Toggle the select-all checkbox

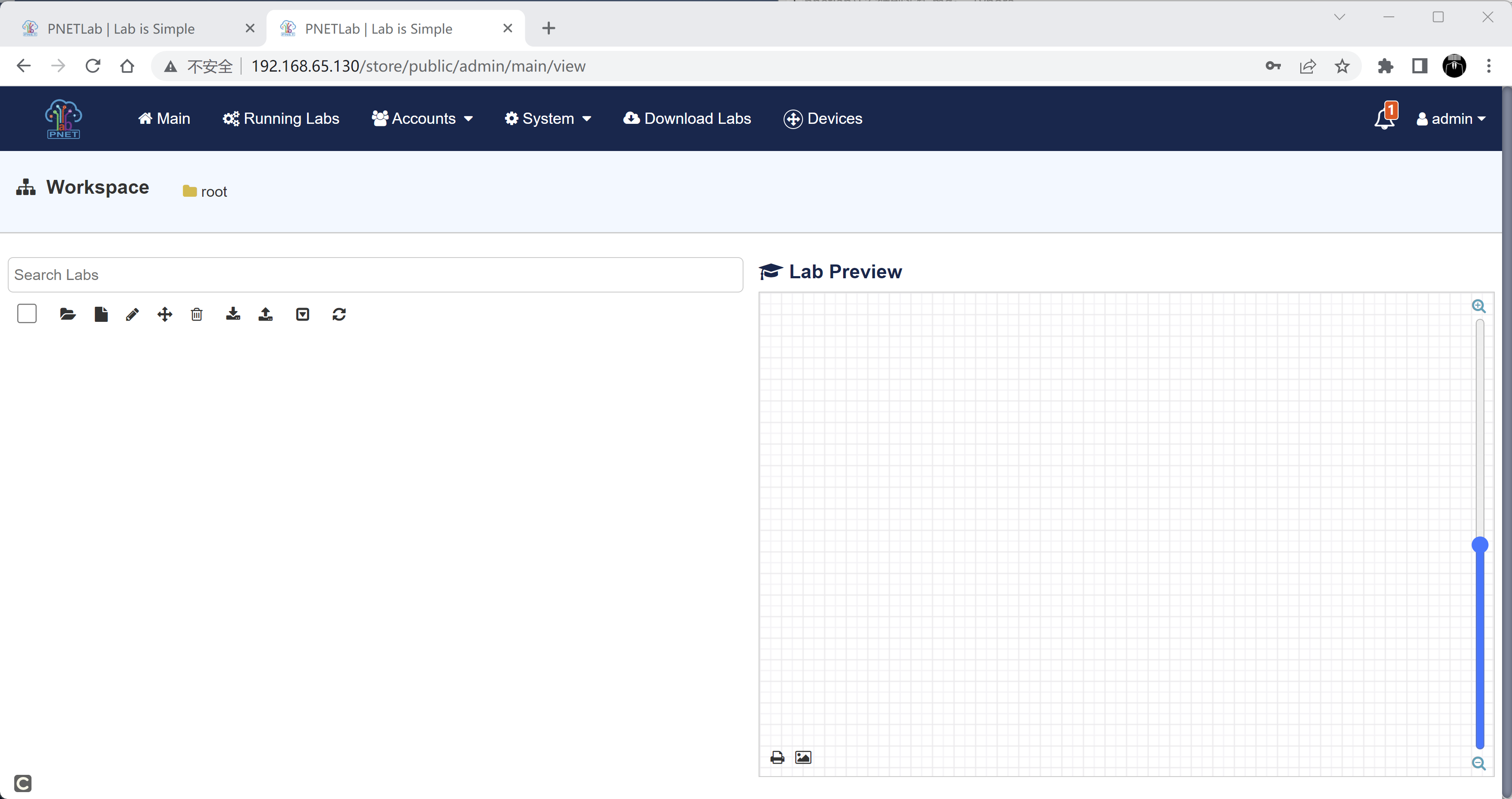[x=27, y=314]
